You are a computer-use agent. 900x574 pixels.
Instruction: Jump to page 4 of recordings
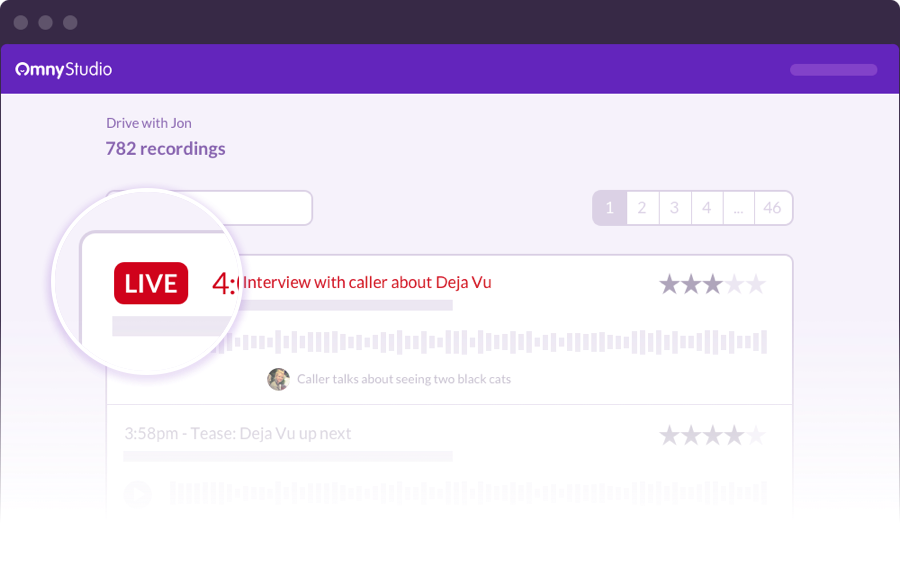pyautogui.click(x=707, y=208)
